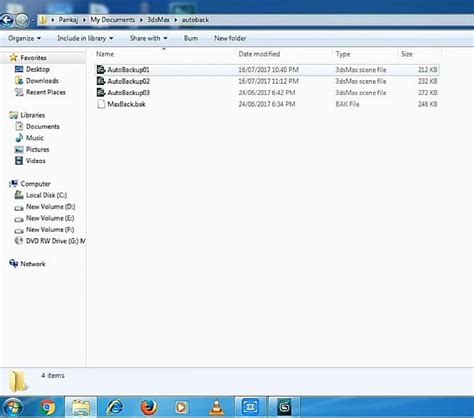This screenshot has height=418, width=474.
Task: Click the Network icon in sidebar
Action: [13, 264]
